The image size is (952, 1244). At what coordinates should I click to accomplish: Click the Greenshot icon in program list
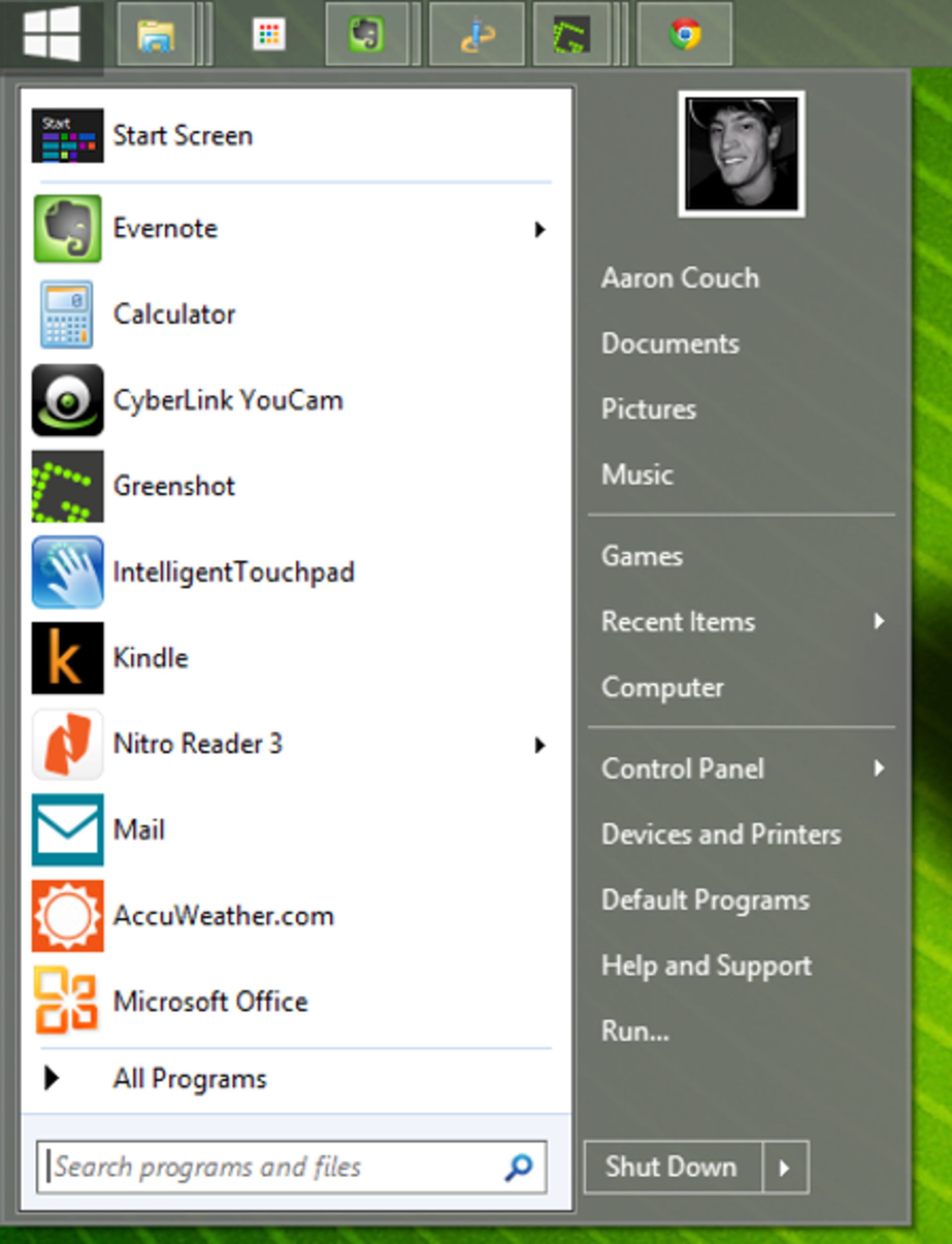pyautogui.click(x=67, y=486)
